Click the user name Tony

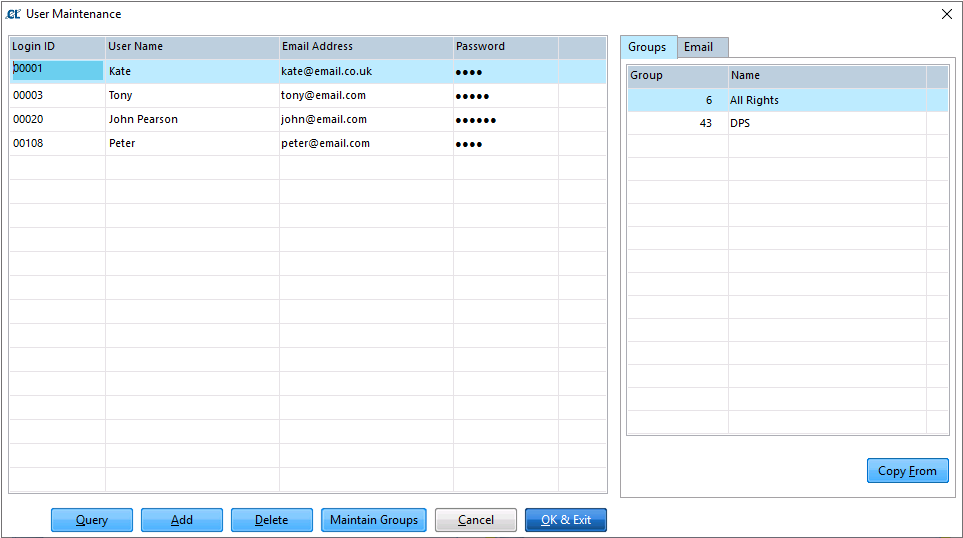tap(120, 95)
